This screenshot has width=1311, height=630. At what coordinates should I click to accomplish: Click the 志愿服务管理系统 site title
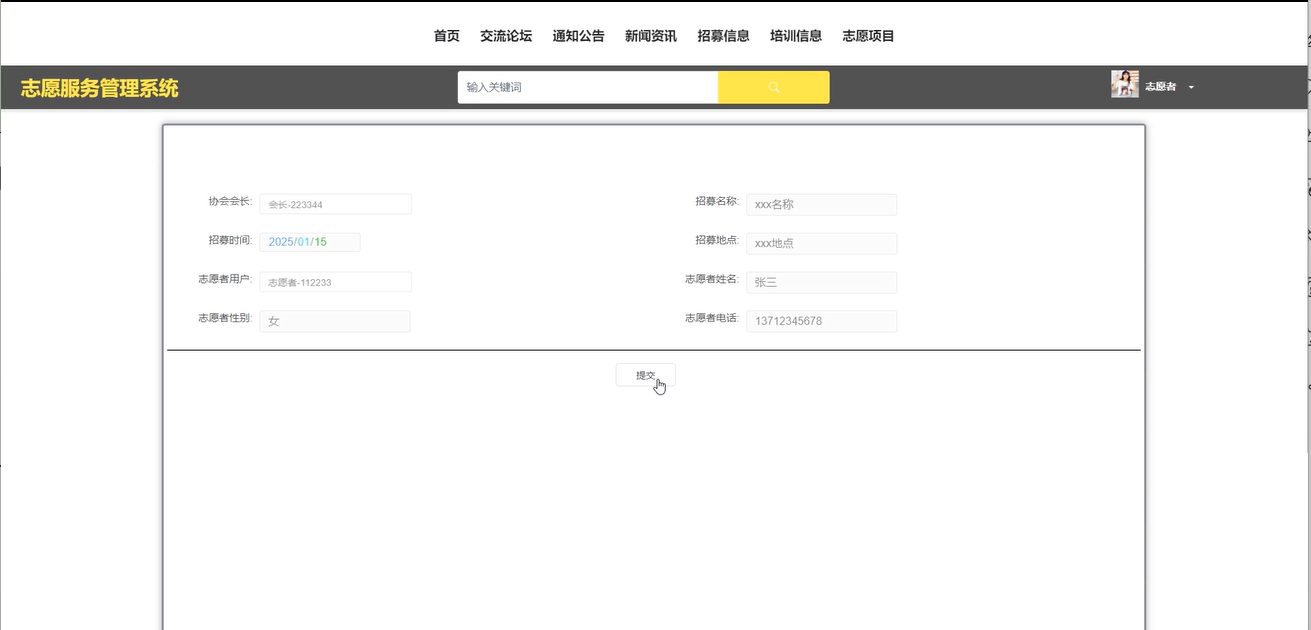click(99, 88)
